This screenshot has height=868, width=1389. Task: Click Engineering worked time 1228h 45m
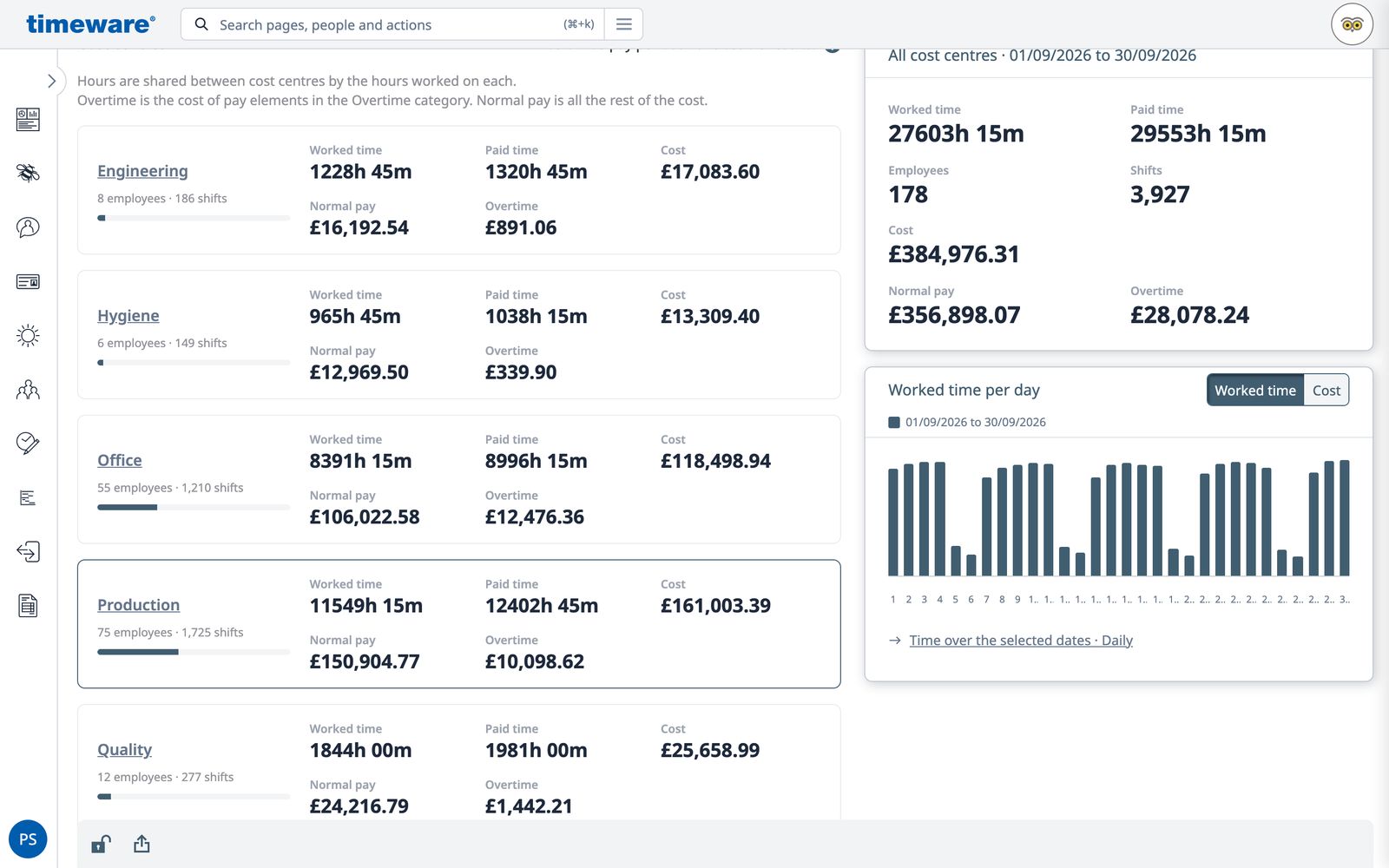click(360, 172)
